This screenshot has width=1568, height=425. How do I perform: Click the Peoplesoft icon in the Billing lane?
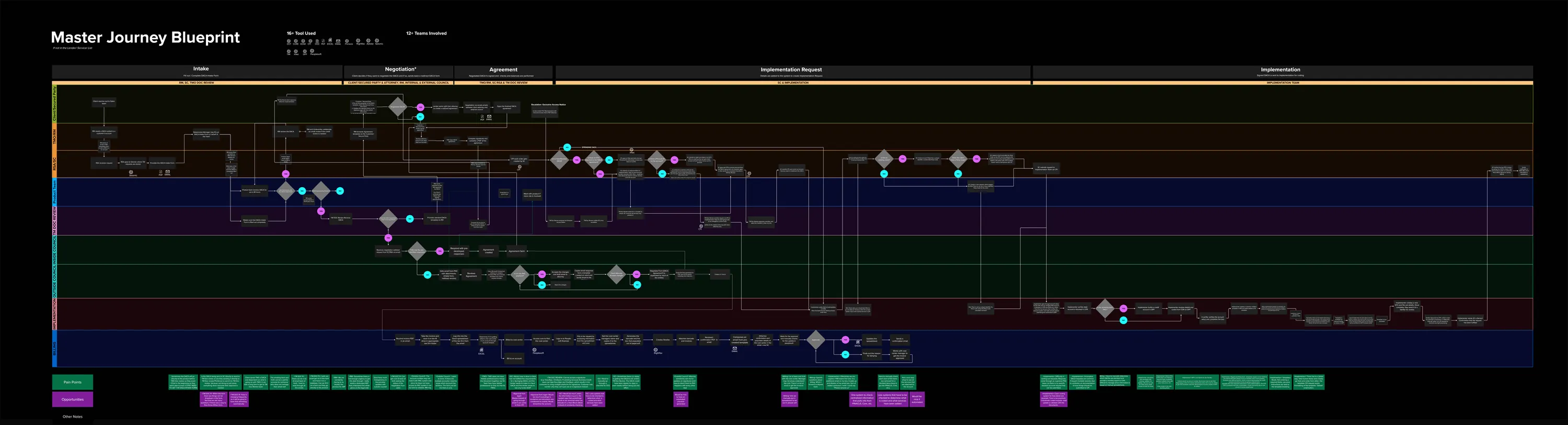pos(535,350)
